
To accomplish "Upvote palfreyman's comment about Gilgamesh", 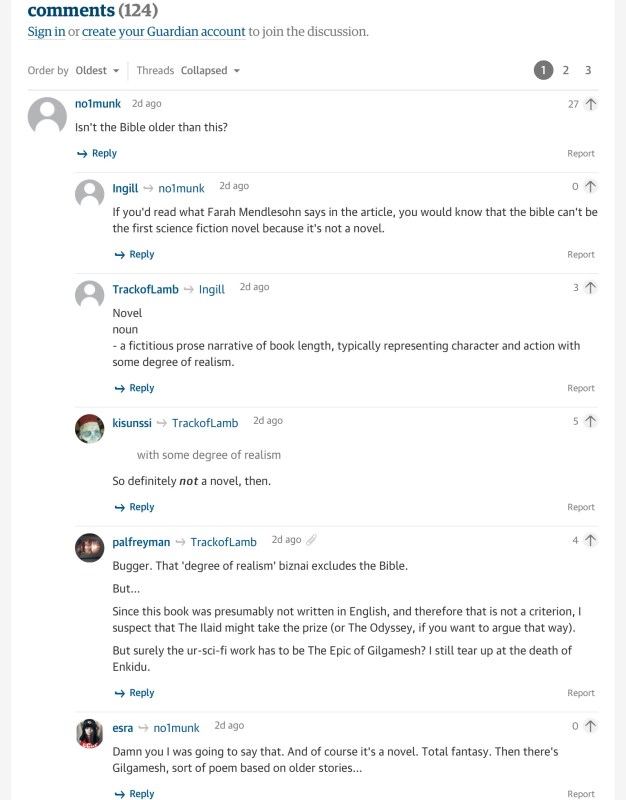I will (590, 541).
